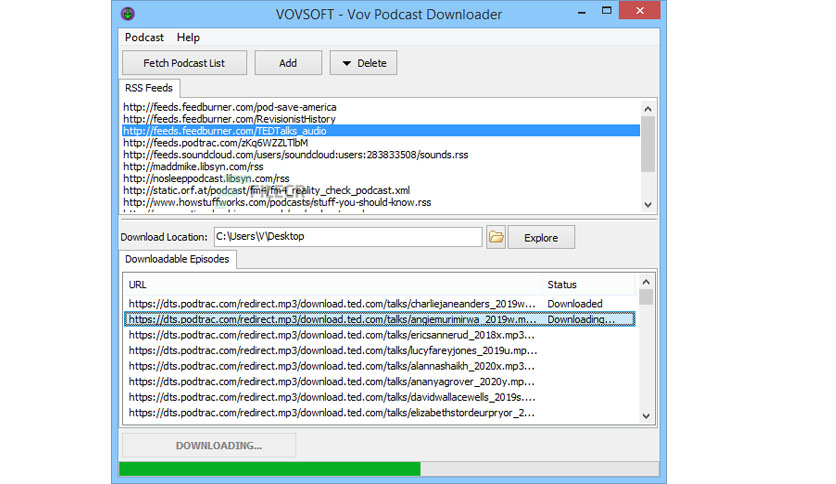The height and width of the screenshot is (484, 836).
Task: Click RSS feeds list scroll down arrow
Action: pyautogui.click(x=648, y=205)
